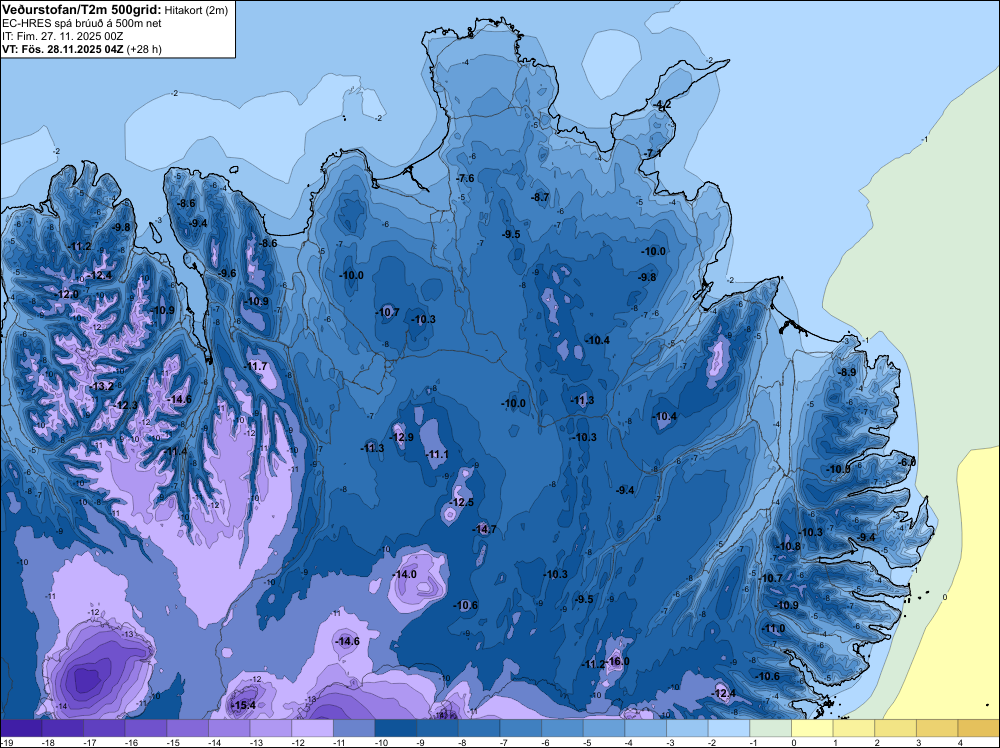
Task: Click the -16.0 temperature label
Action: [618, 661]
